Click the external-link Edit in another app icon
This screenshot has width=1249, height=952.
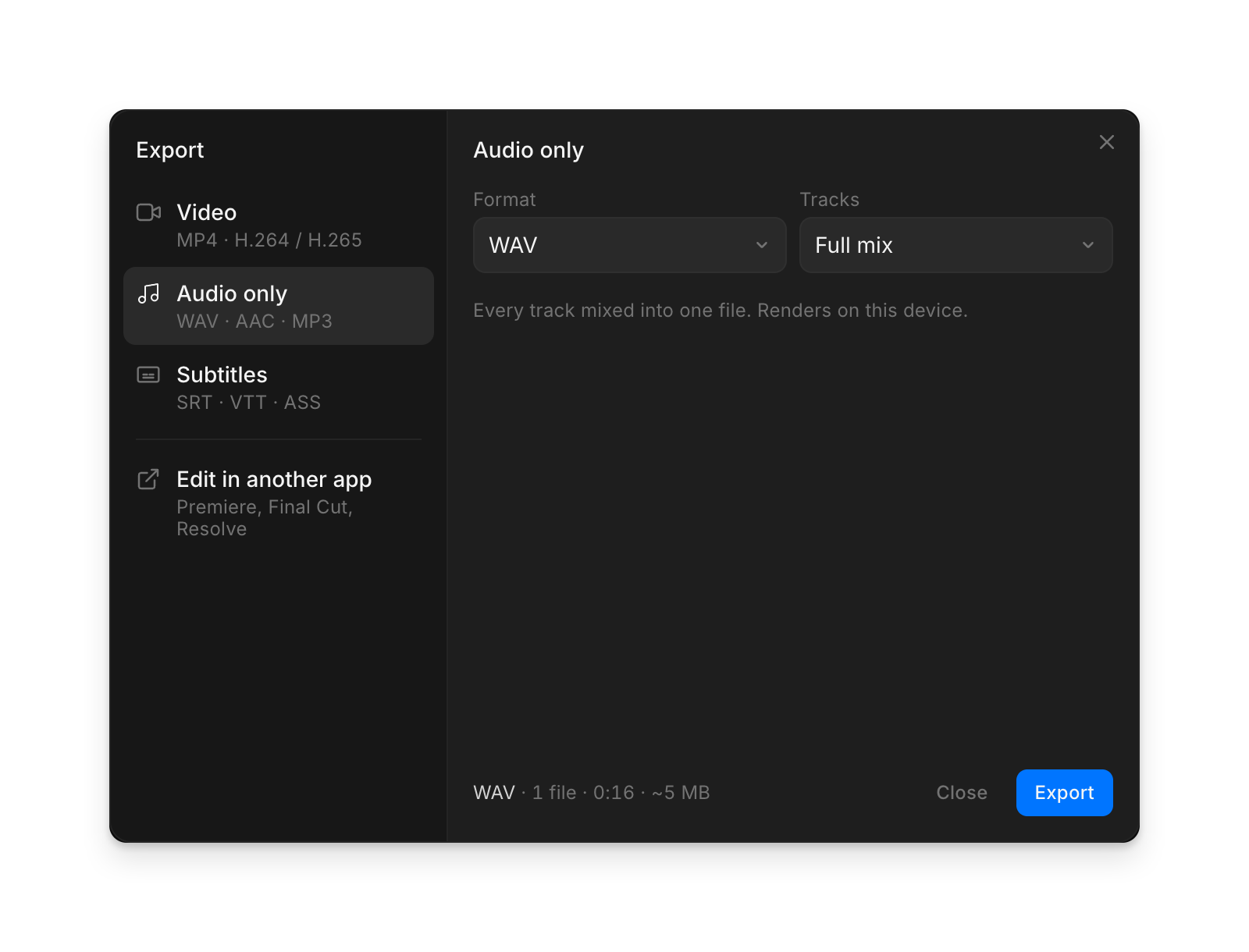(148, 479)
